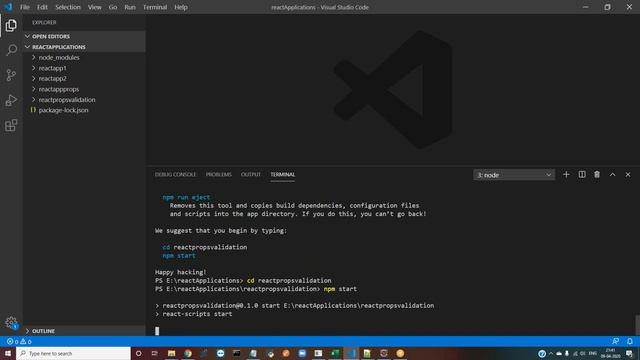Open the Manage gear menu

coord(11,323)
